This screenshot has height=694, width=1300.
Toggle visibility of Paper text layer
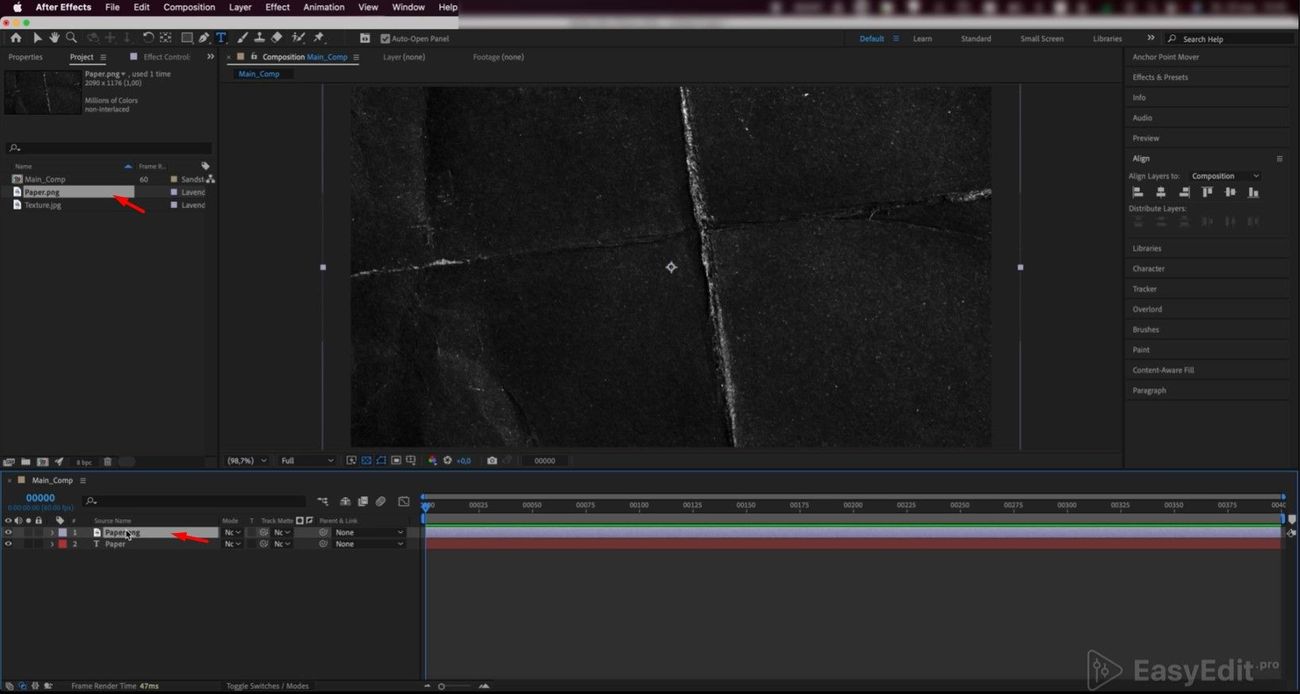click(8, 544)
